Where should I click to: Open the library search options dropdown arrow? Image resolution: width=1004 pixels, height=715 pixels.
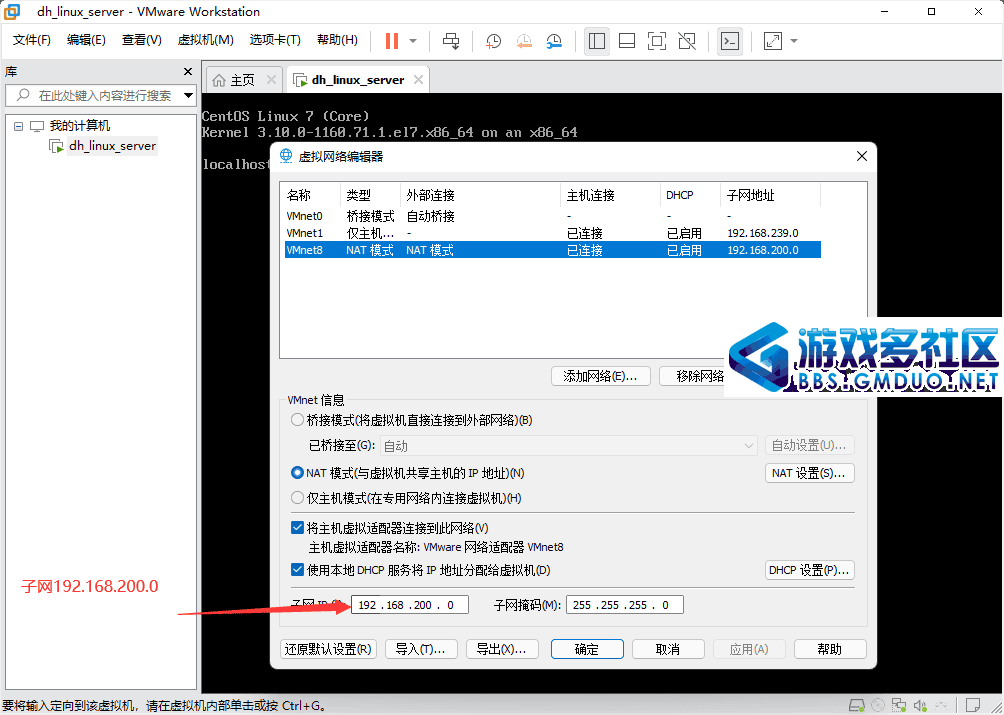[x=188, y=95]
